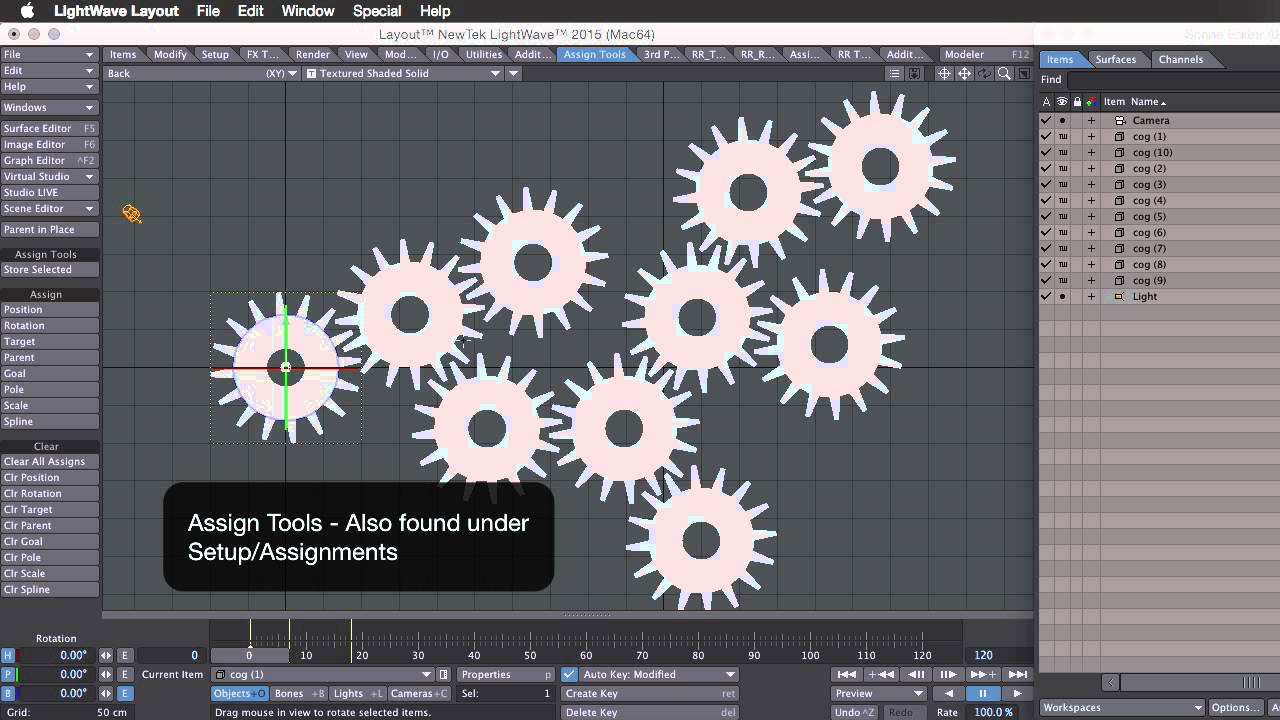Viewport: 1280px width, 720px height.
Task: Click Store Selected button
Action: pos(49,269)
